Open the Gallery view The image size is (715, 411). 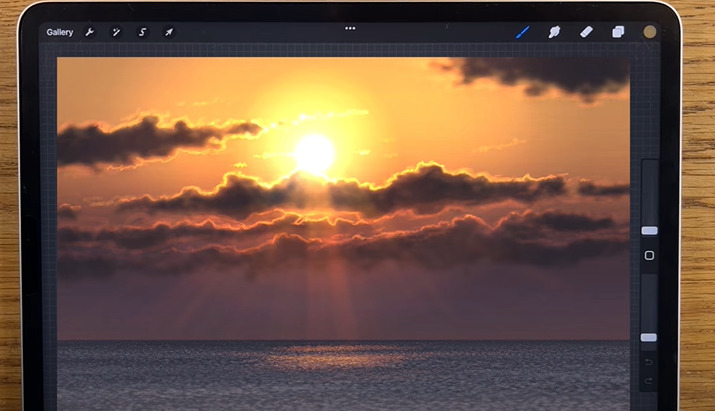pyautogui.click(x=59, y=32)
